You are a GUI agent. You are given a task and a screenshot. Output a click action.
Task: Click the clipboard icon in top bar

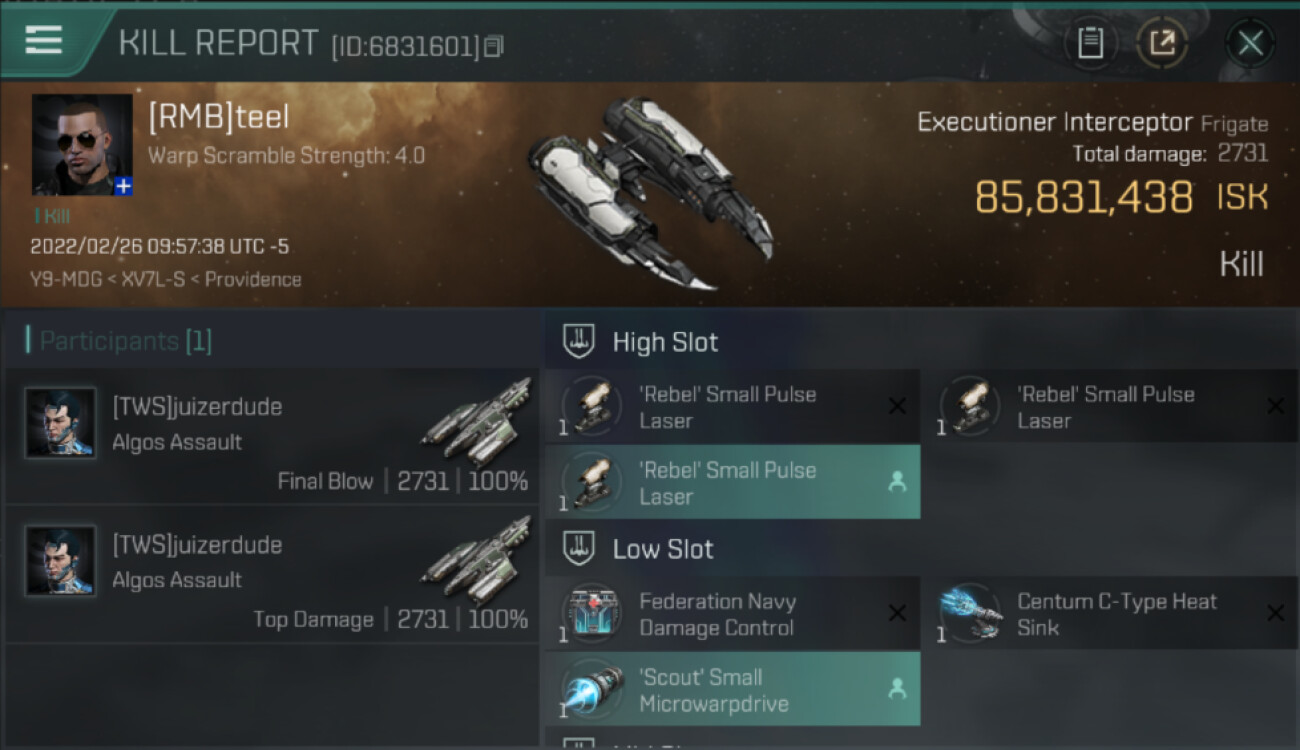pyautogui.click(x=1090, y=43)
